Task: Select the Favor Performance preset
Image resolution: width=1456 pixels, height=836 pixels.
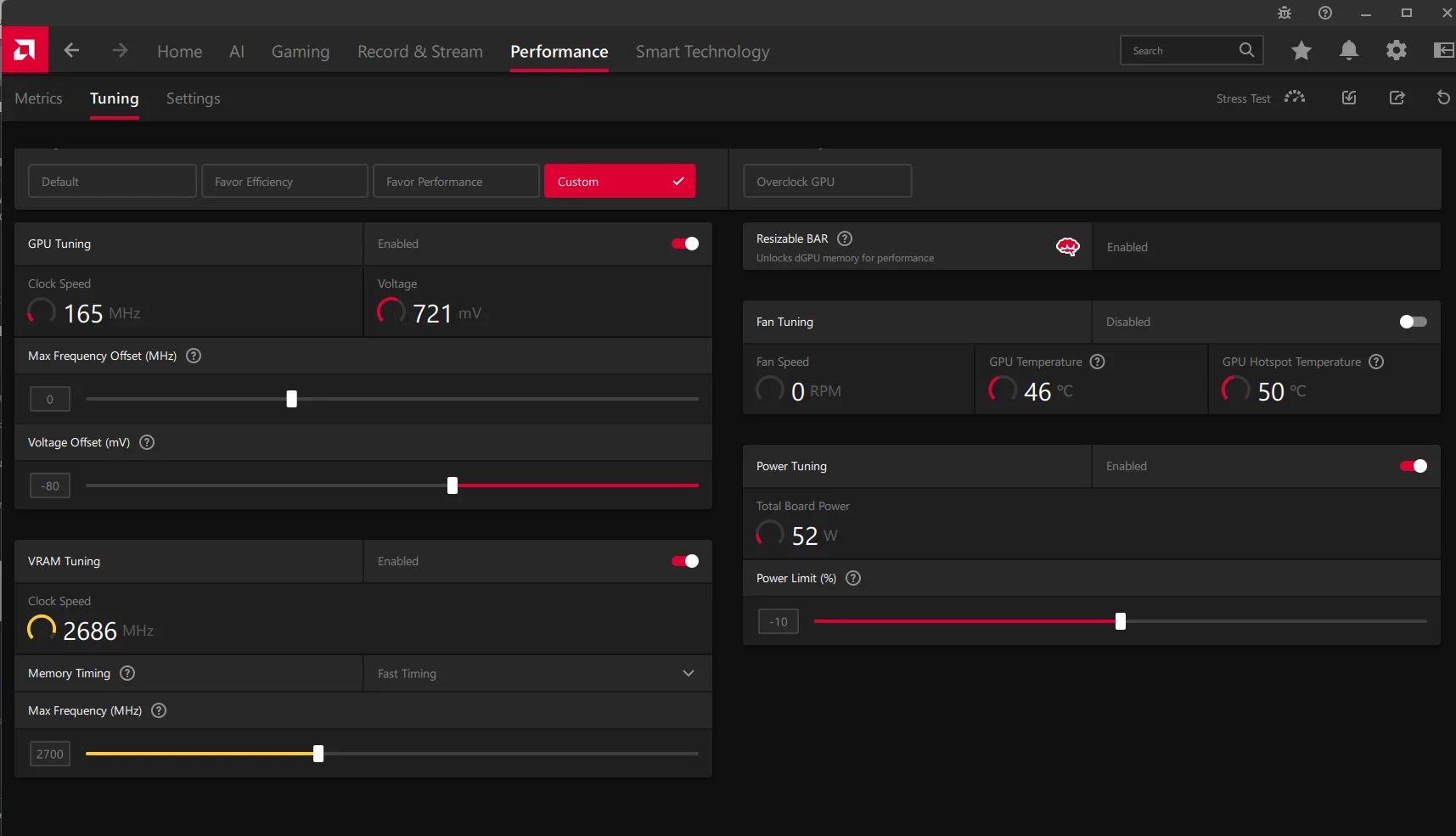Action: pos(456,181)
